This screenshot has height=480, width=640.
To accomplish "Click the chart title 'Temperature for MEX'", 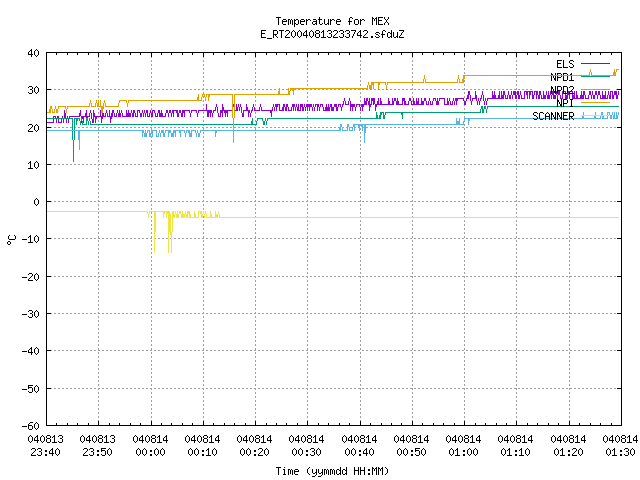I will [332, 21].
